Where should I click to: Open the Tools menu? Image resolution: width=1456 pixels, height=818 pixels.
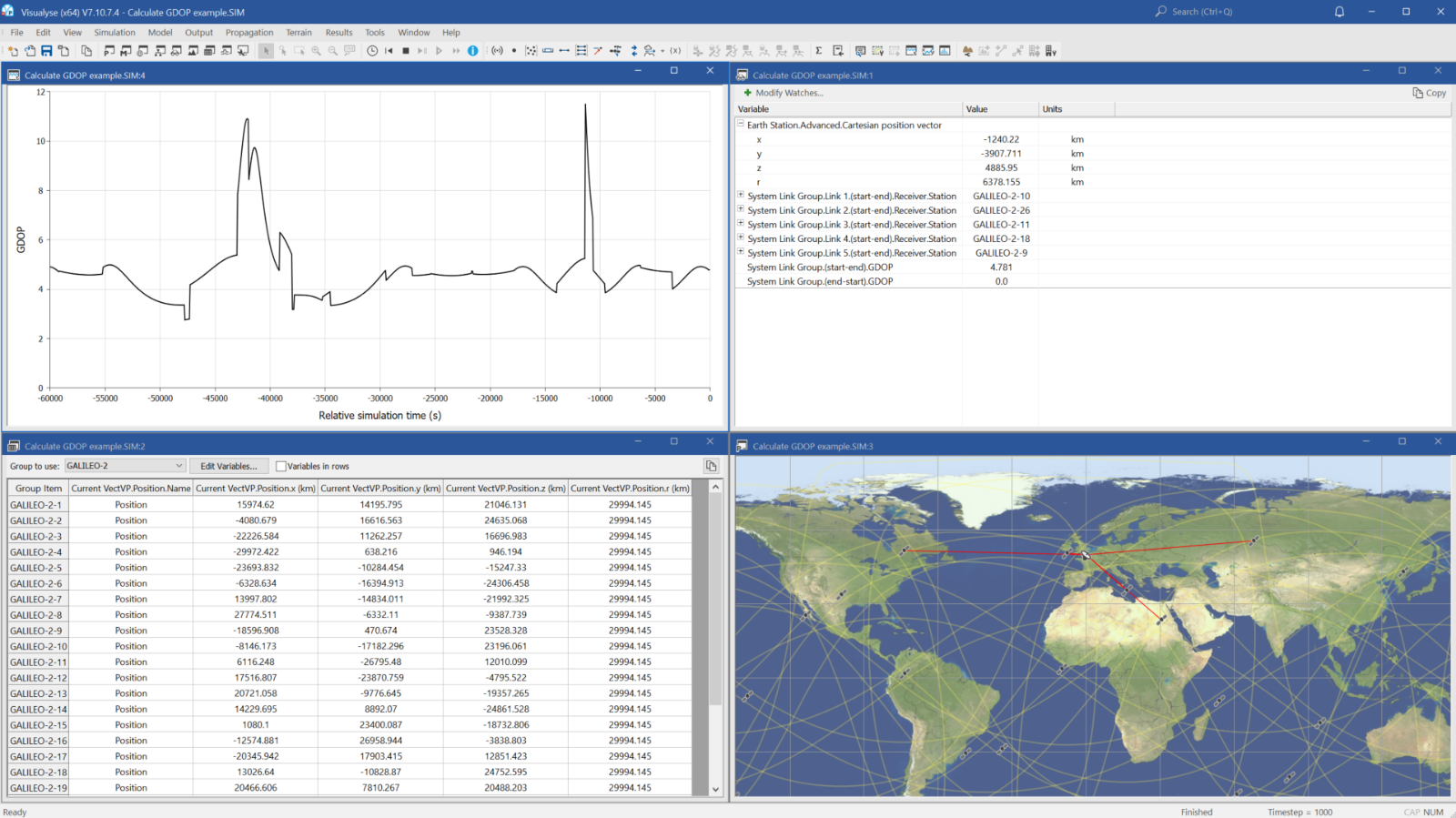[x=375, y=32]
